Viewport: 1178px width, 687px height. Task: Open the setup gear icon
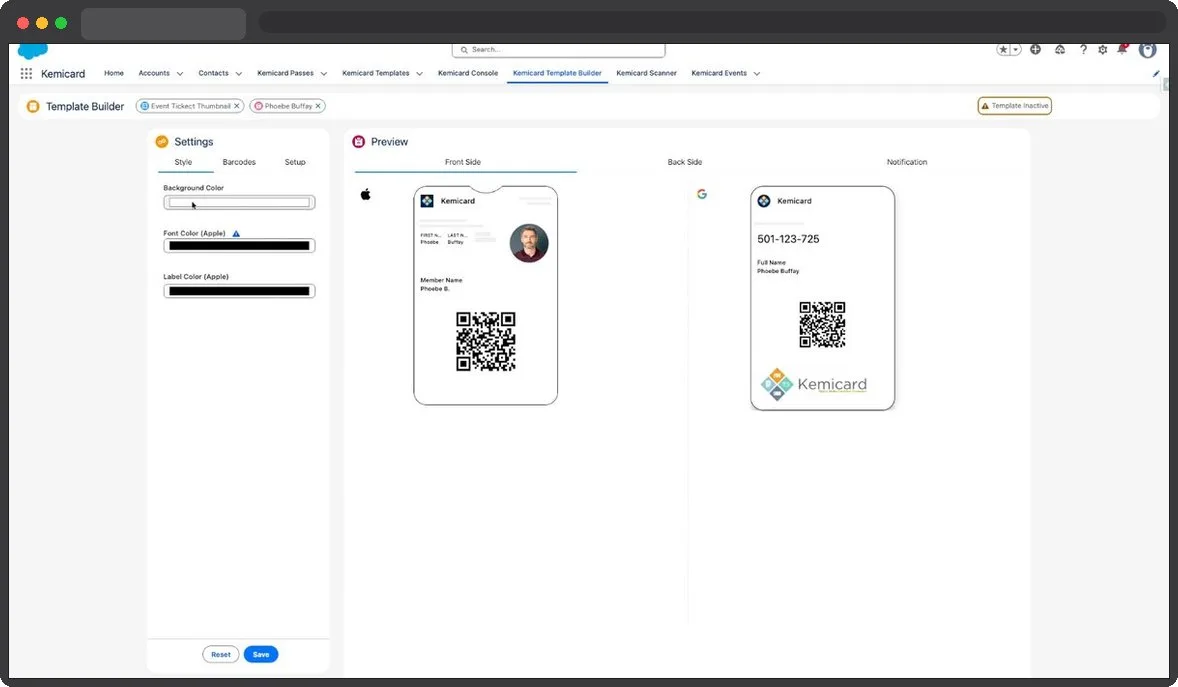click(x=1103, y=50)
